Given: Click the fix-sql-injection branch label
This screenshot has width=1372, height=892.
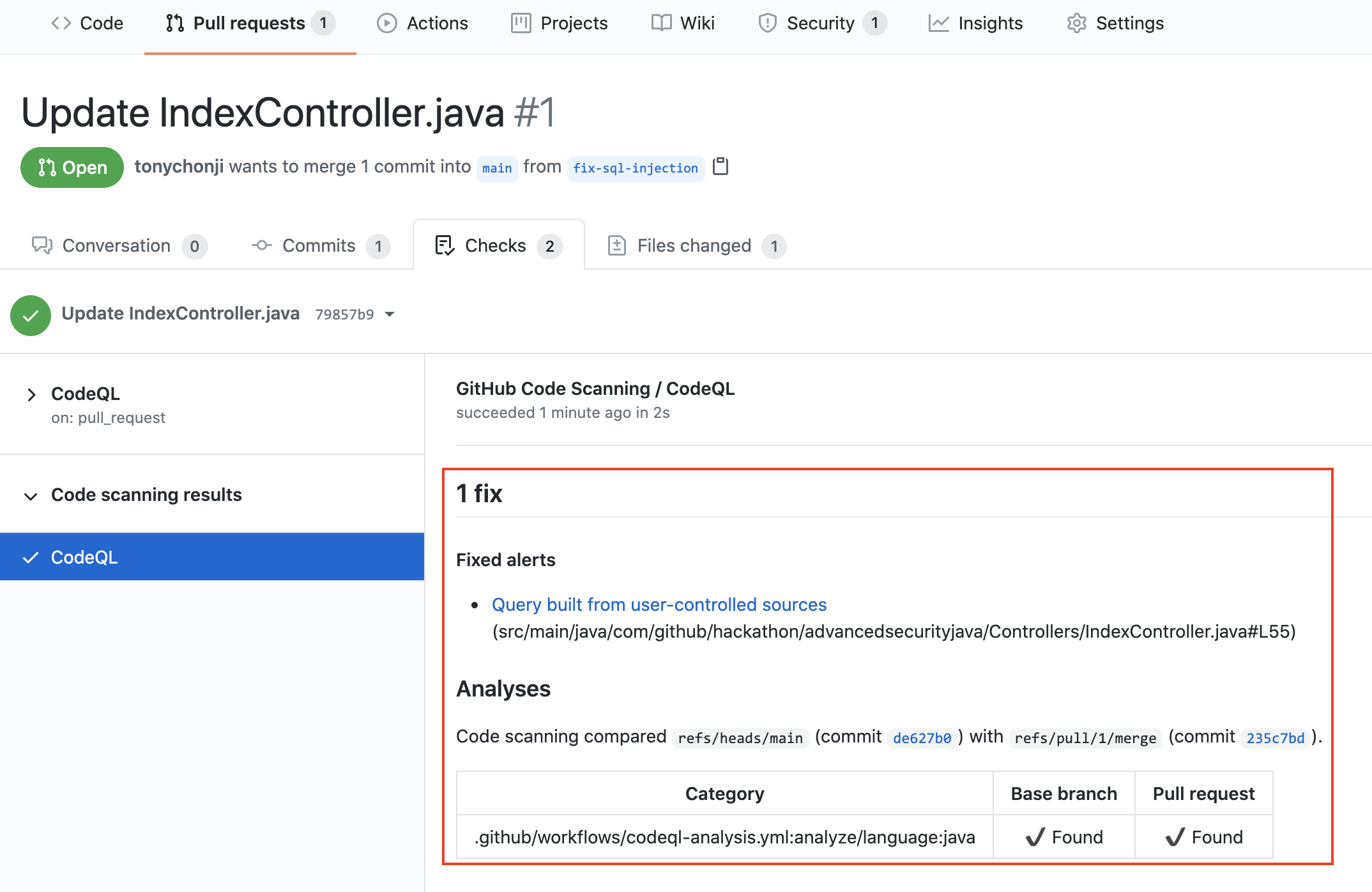Looking at the screenshot, I should click(x=636, y=168).
